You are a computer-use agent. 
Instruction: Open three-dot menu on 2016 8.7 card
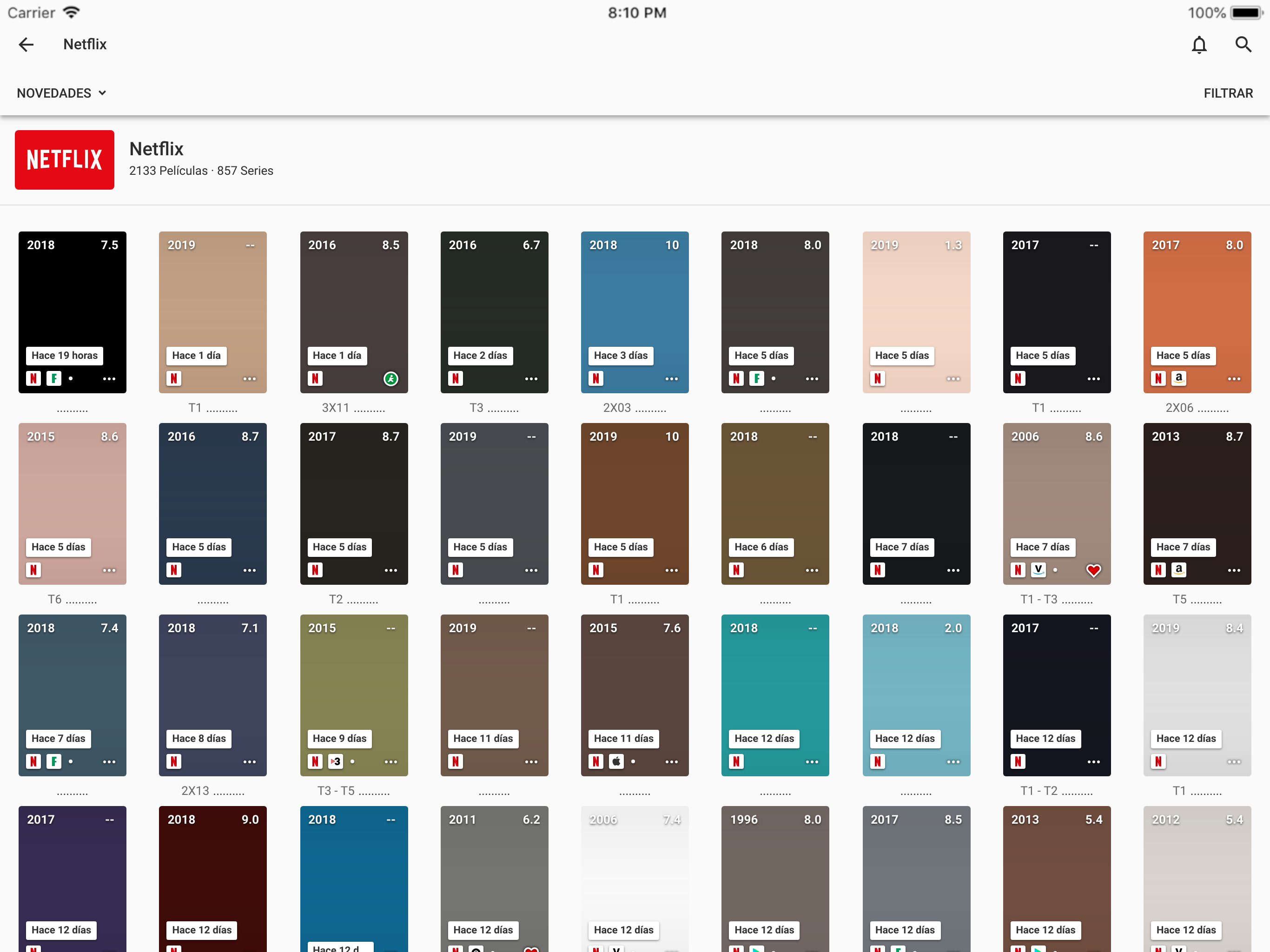pyautogui.click(x=250, y=570)
